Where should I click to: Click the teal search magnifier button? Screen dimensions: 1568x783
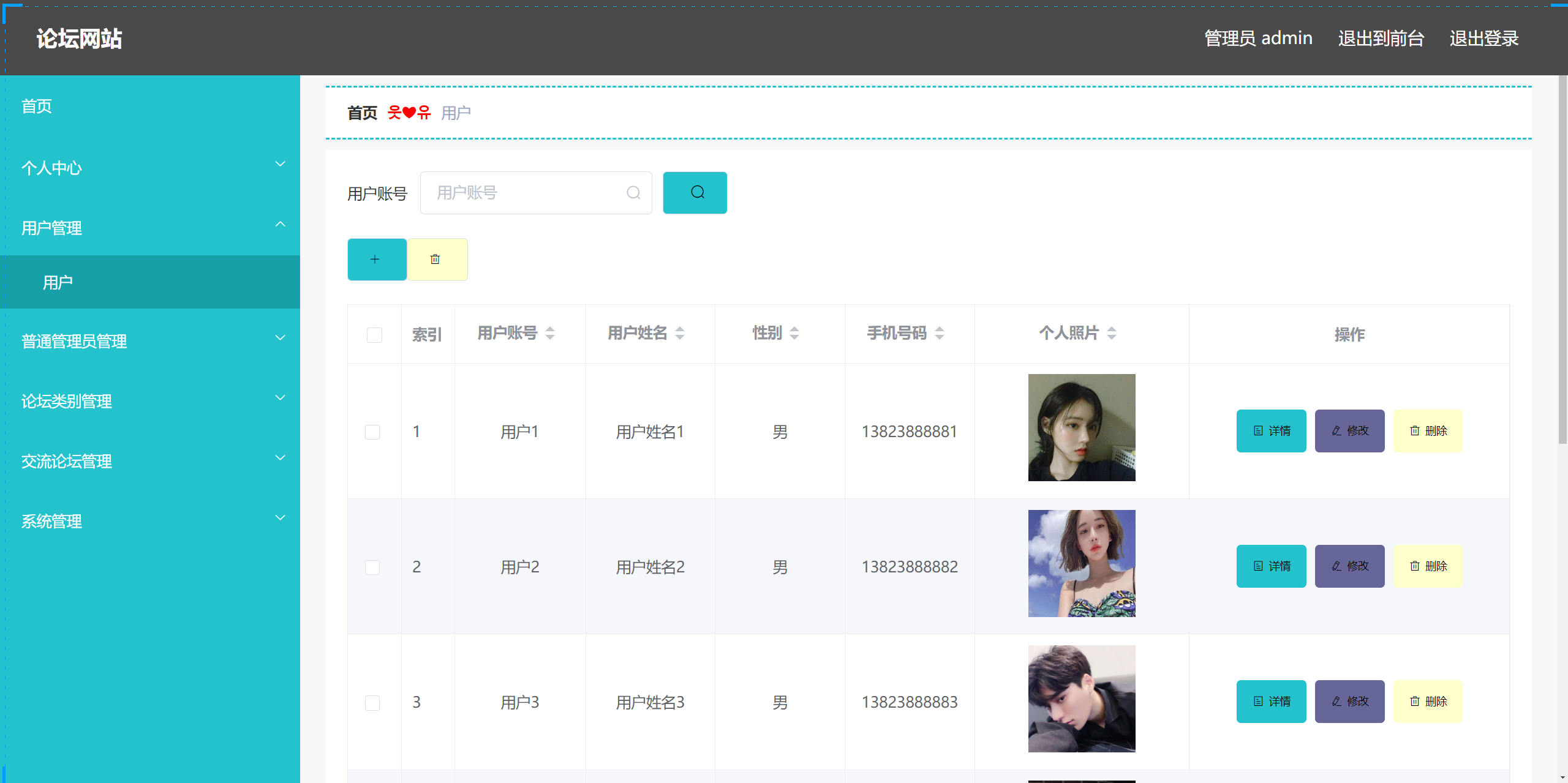pos(695,193)
